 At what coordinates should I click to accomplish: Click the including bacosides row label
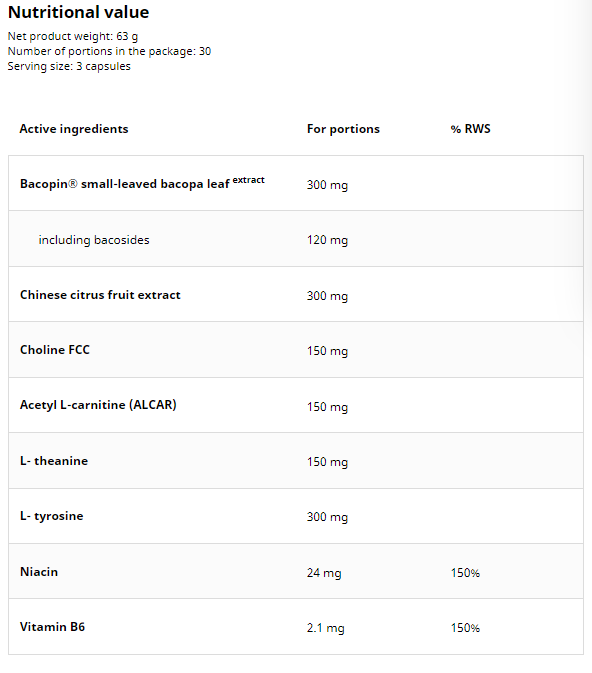94,240
